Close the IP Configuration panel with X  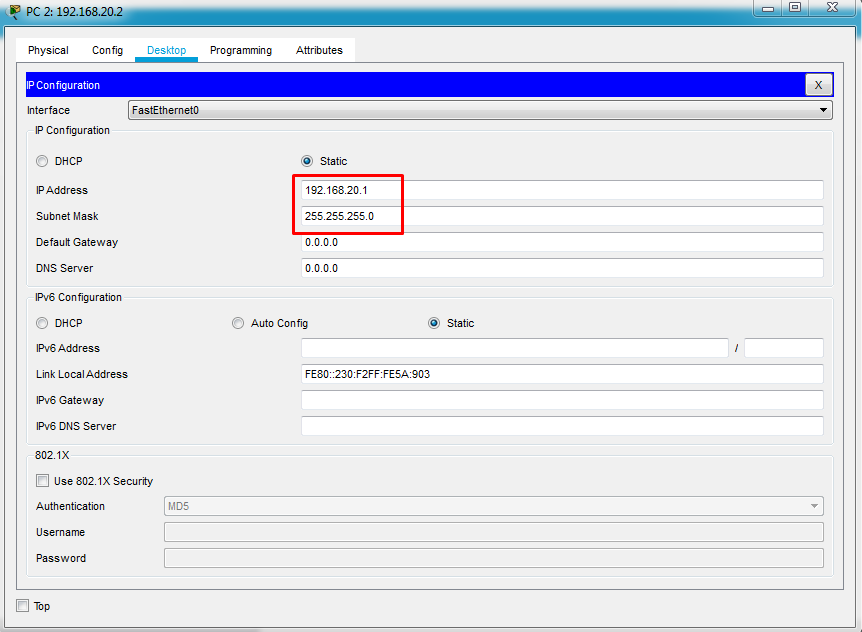coord(819,85)
